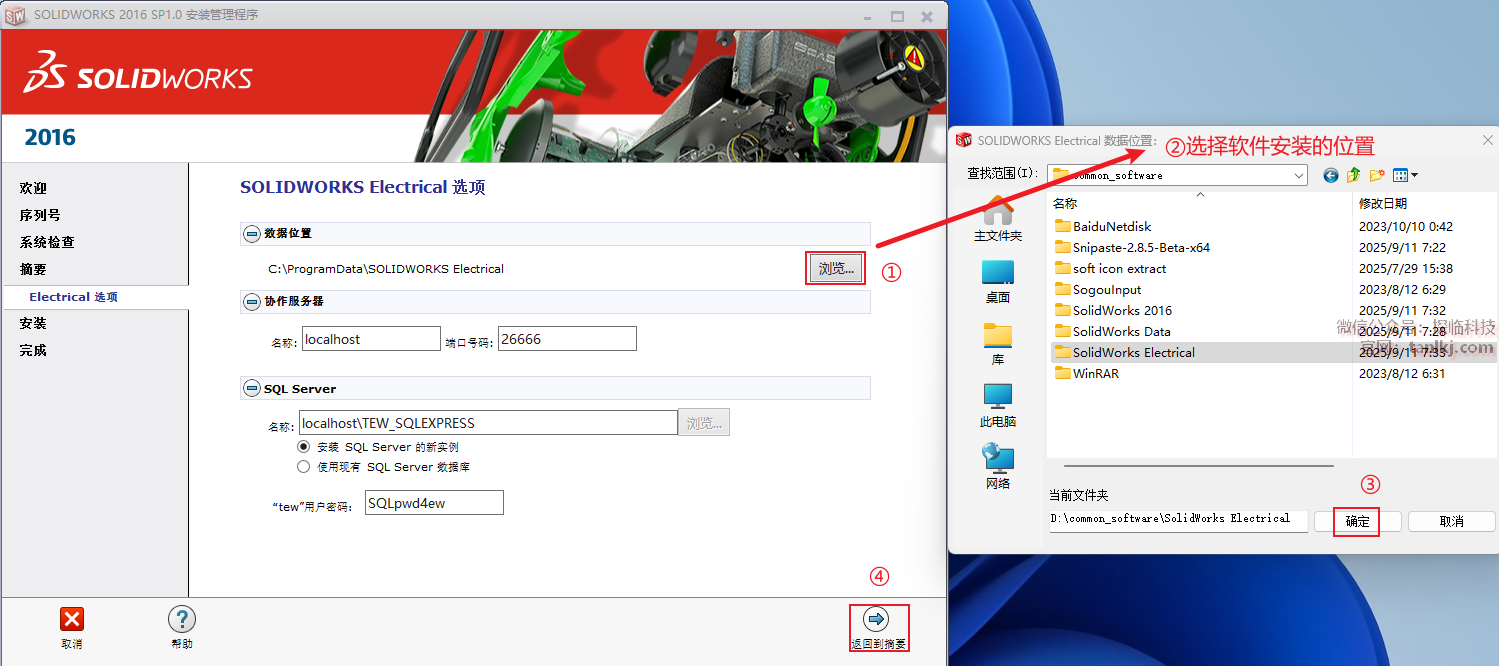
Task: Open the view menu icon in file dialog
Action: (1404, 175)
